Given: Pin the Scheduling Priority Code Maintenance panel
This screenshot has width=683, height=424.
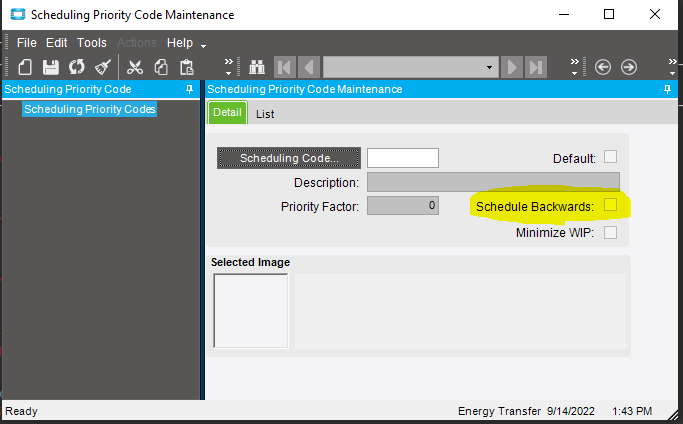Looking at the screenshot, I should point(667,89).
